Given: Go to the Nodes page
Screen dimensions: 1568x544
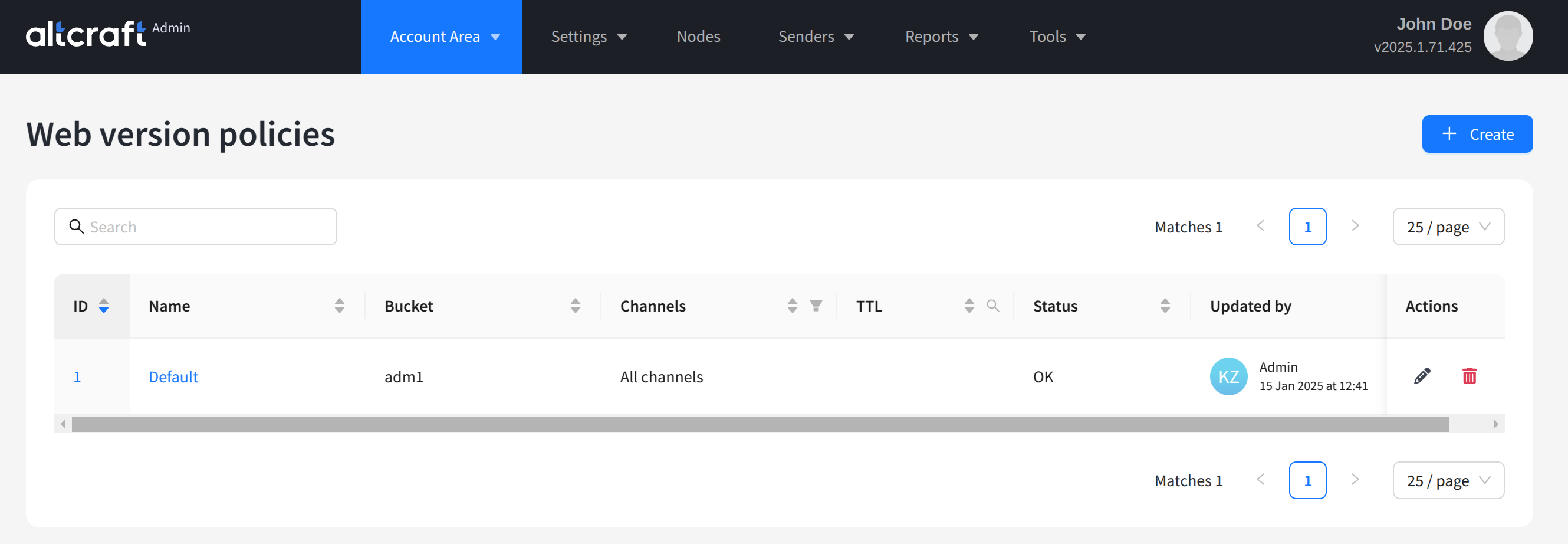Looking at the screenshot, I should click(x=698, y=37).
